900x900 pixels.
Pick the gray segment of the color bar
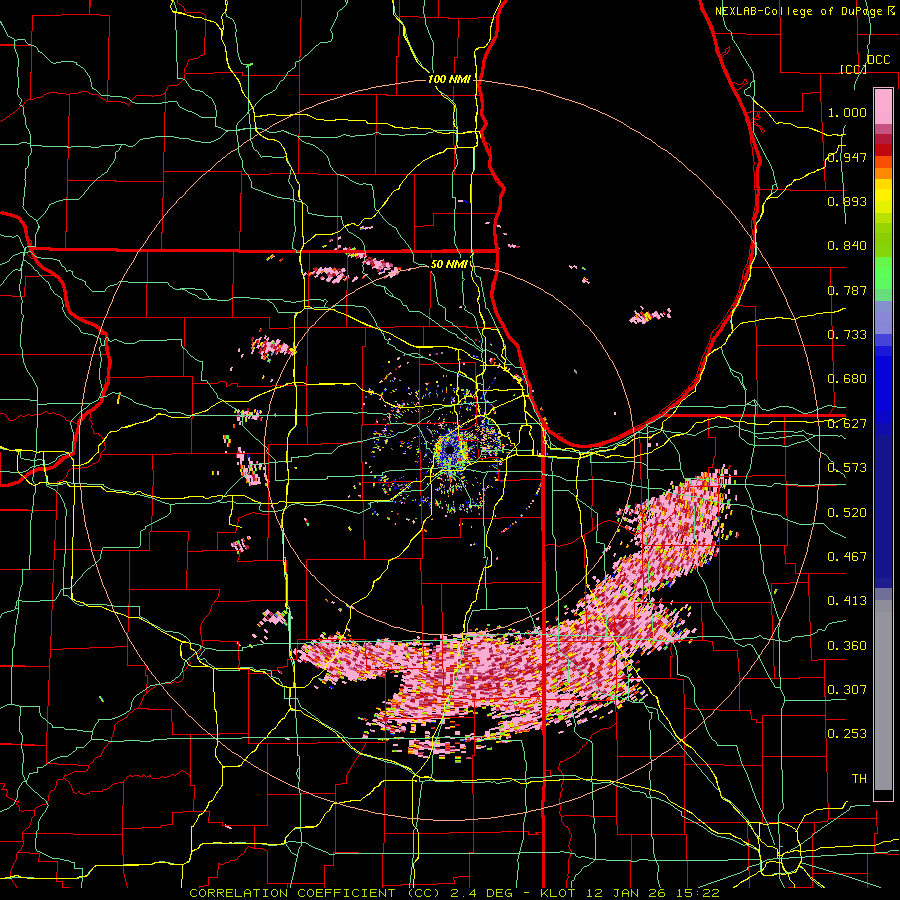(883, 695)
